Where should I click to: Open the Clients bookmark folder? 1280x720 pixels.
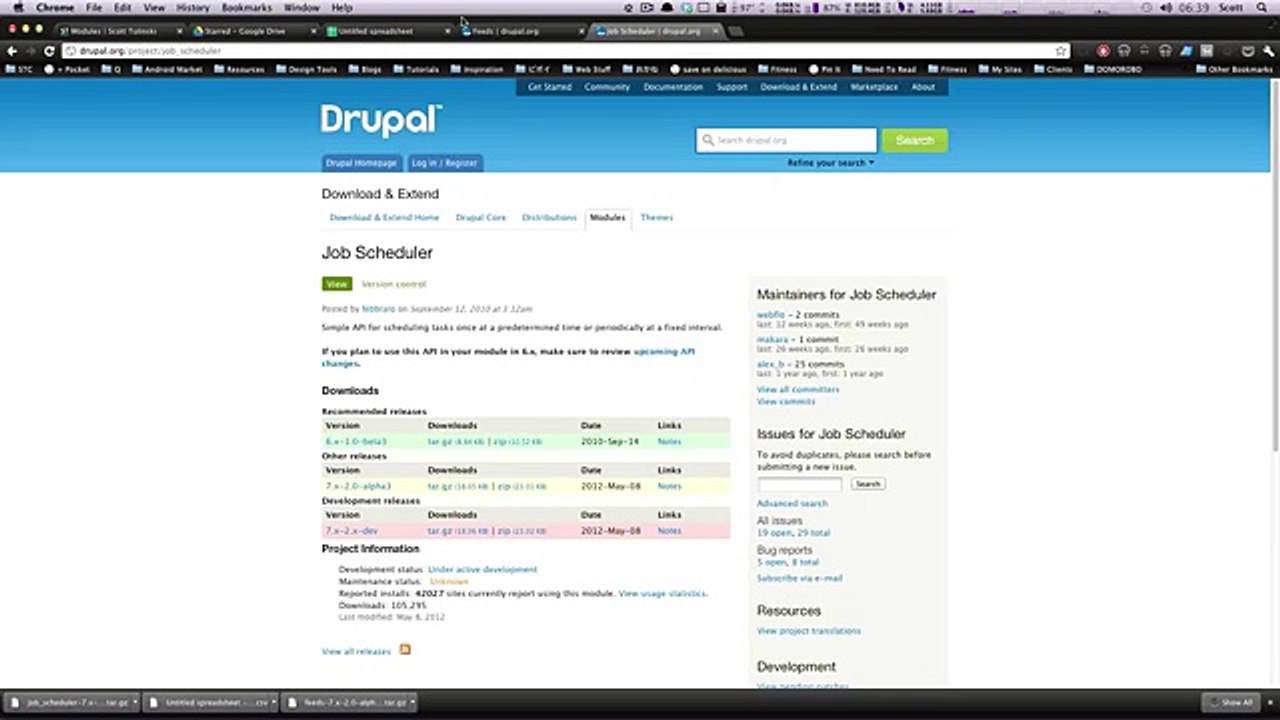point(1052,70)
